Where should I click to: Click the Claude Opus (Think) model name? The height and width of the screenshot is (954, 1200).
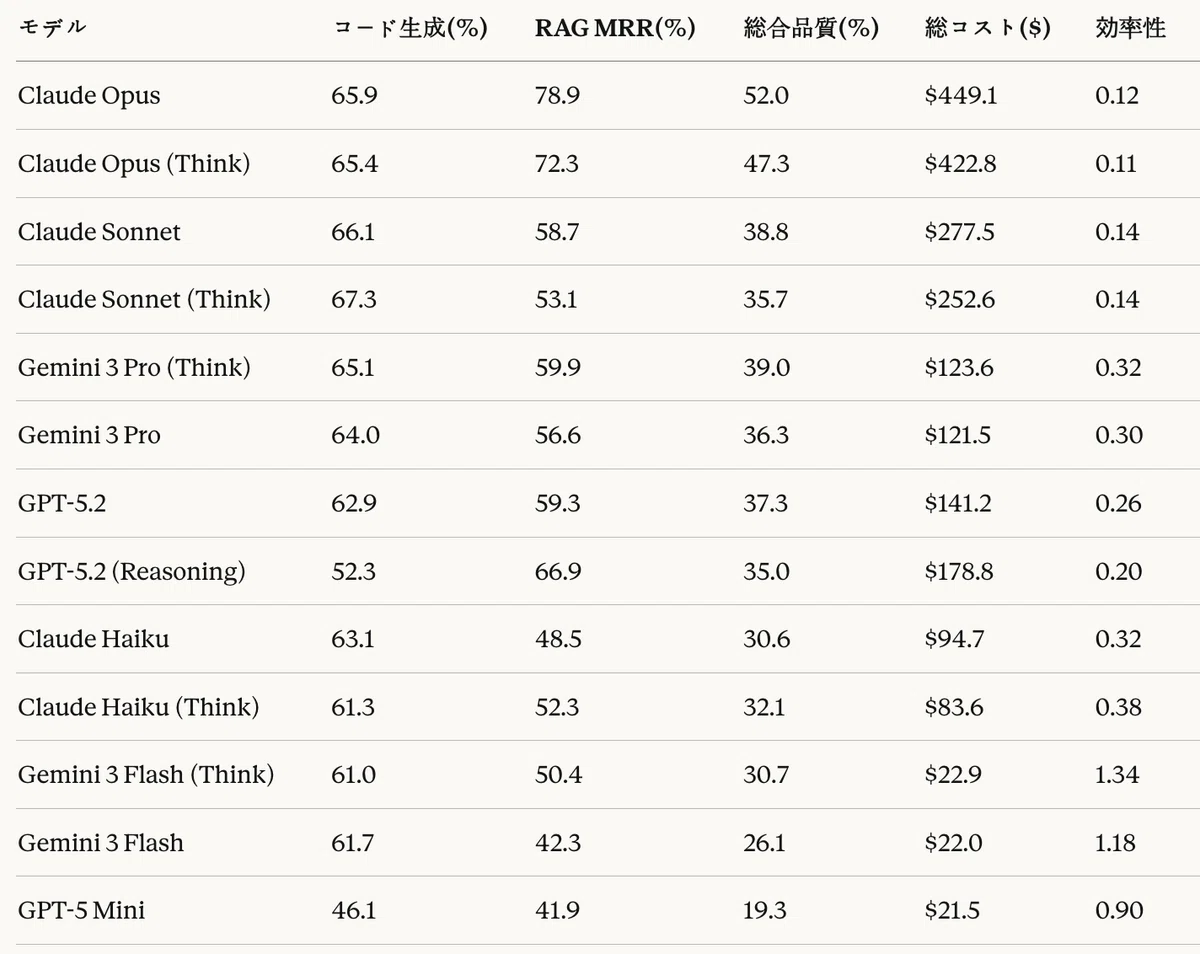[134, 164]
